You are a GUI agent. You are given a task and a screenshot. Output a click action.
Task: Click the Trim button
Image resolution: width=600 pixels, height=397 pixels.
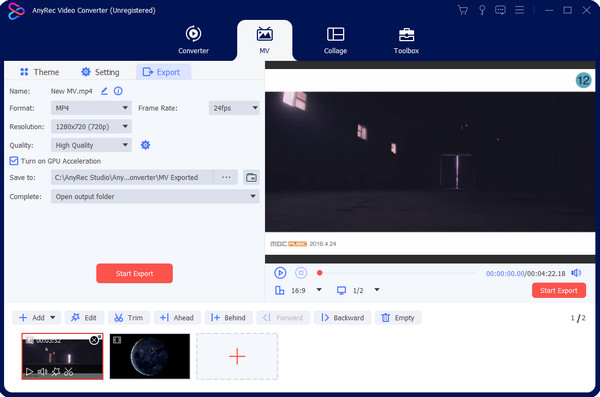(x=129, y=318)
